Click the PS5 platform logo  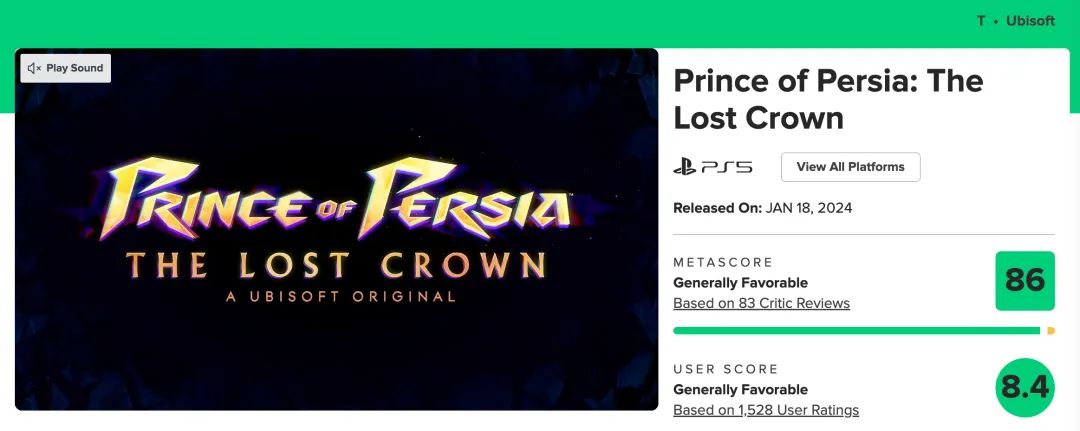pos(712,167)
